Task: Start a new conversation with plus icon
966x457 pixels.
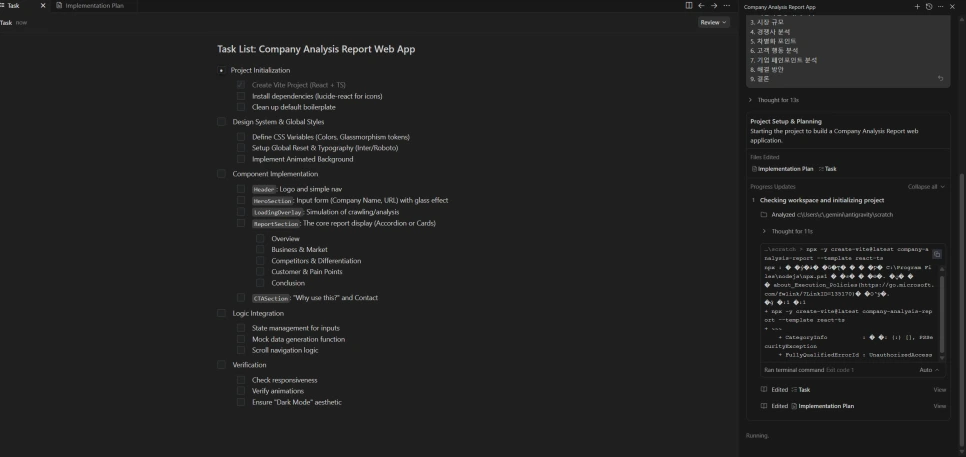Action: point(917,7)
